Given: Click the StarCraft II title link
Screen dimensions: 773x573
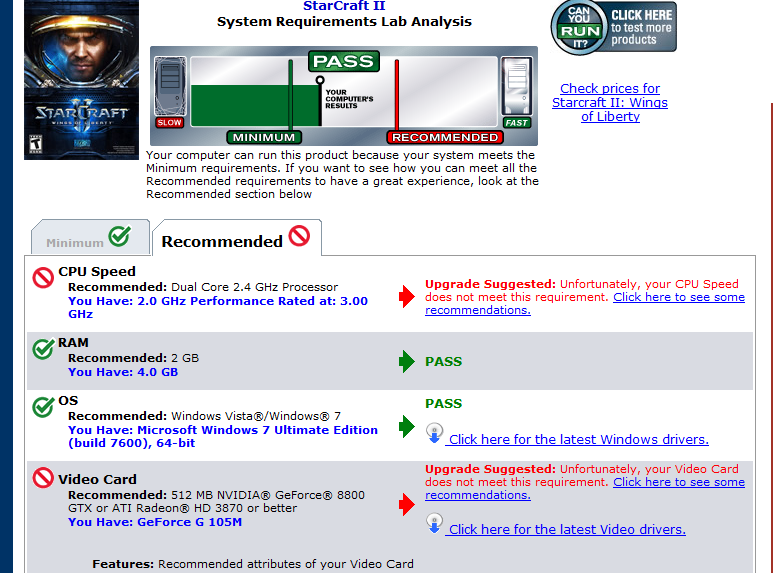Looking at the screenshot, I should (344, 6).
